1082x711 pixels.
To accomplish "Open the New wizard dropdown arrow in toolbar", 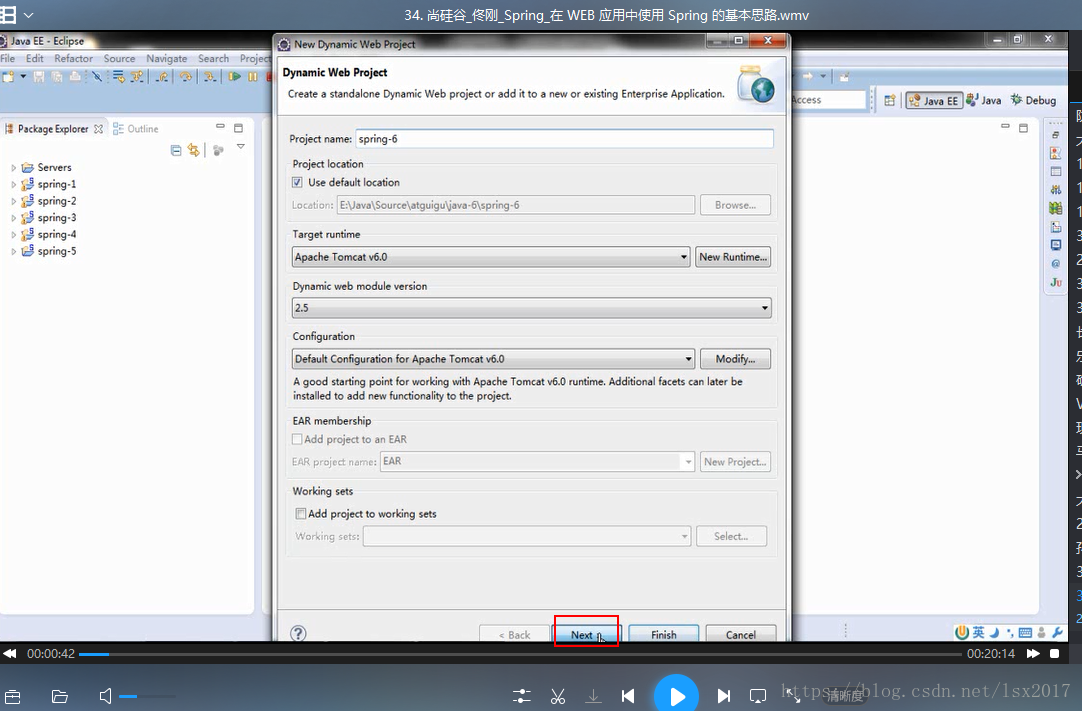I will (23, 77).
